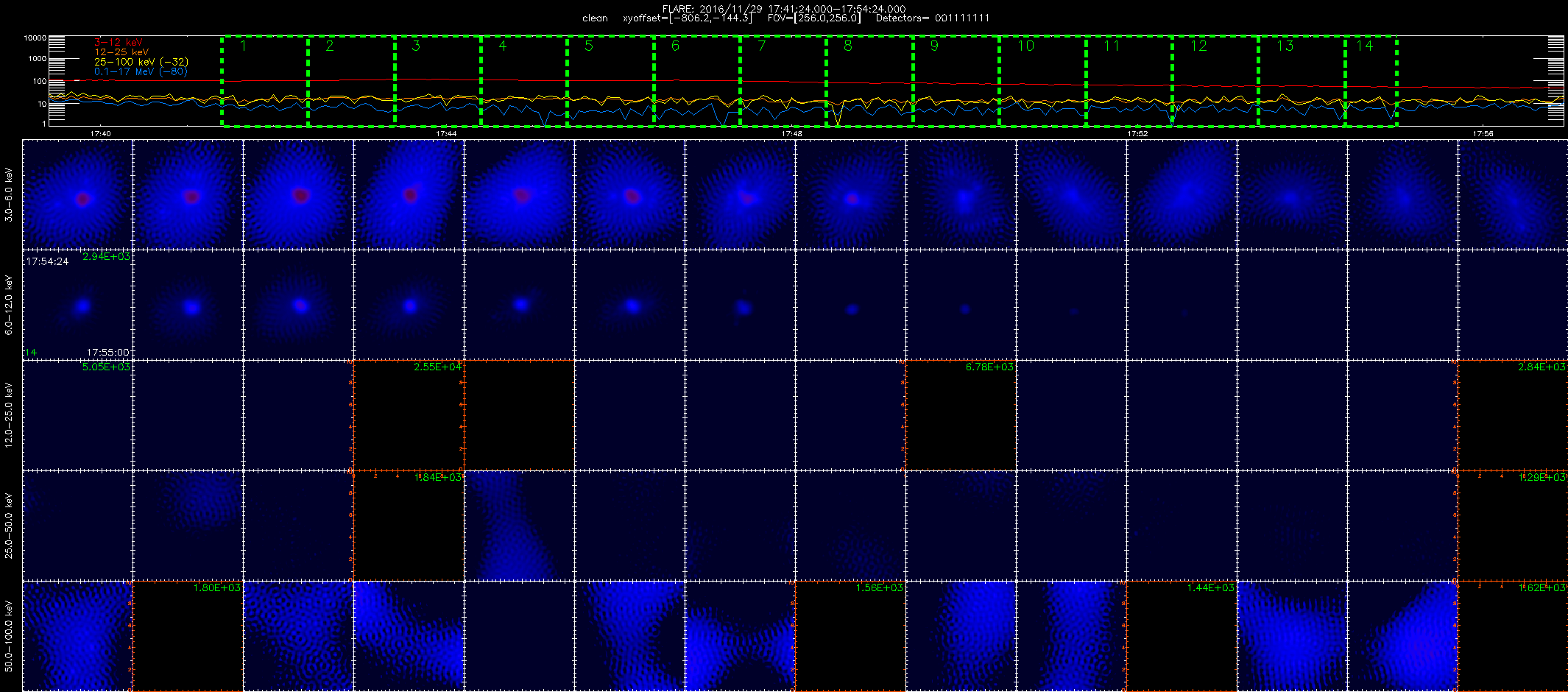Click the '17:56' time axis label
This screenshot has height=692, width=1568.
(1483, 134)
